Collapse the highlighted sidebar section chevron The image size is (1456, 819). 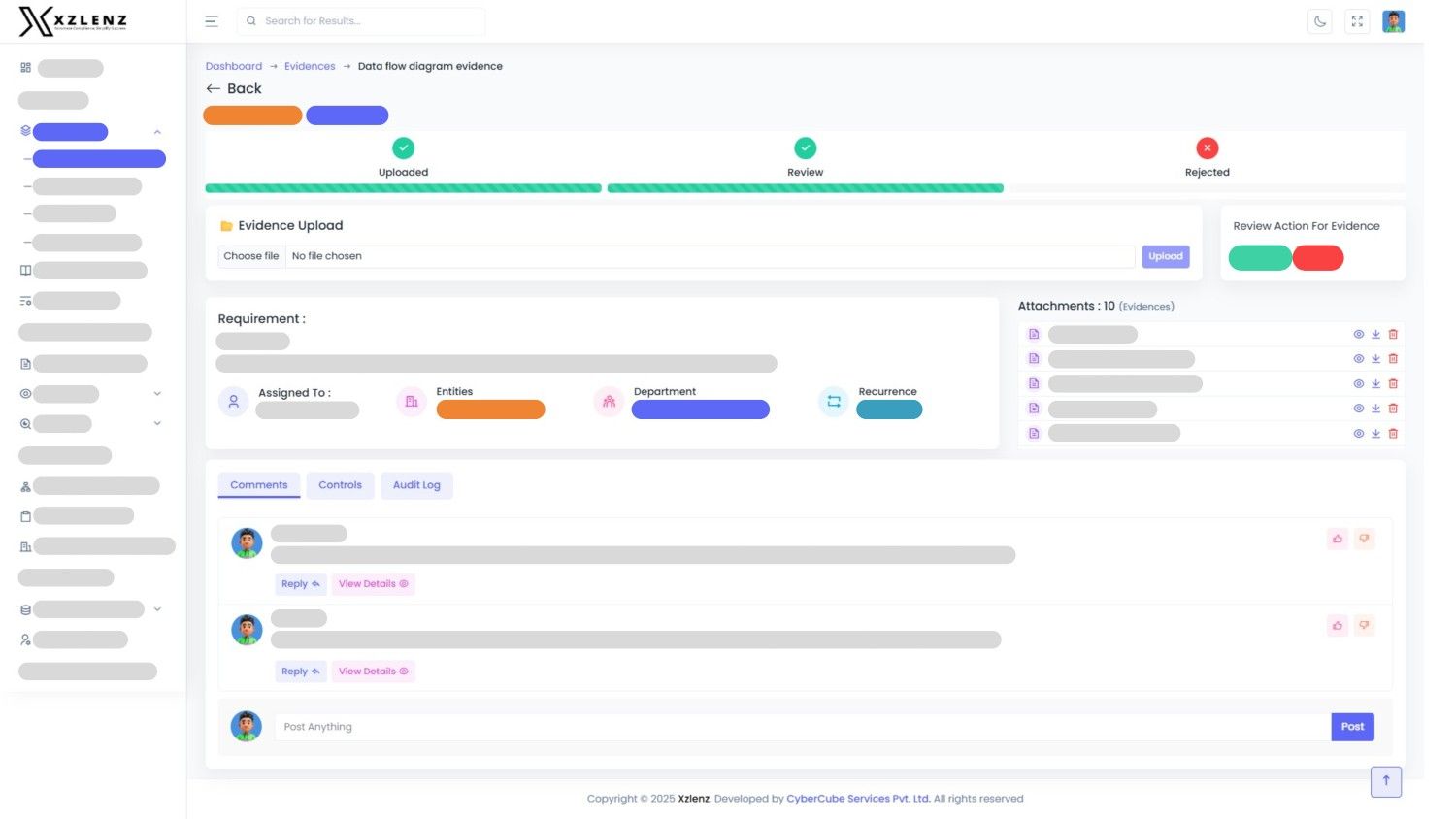[x=157, y=131]
